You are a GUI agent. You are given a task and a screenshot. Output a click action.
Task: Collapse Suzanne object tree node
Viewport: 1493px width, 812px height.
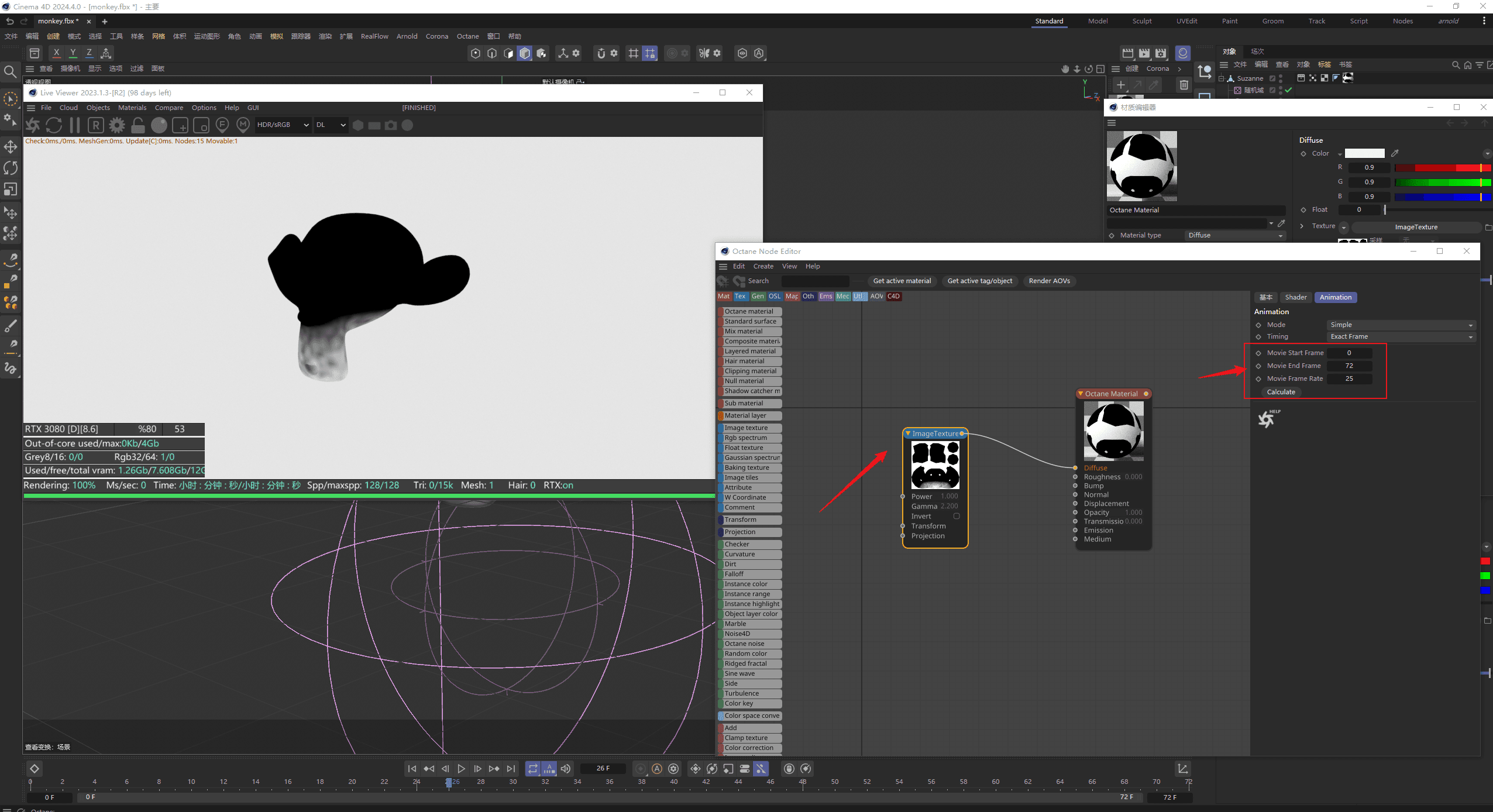pos(1221,78)
